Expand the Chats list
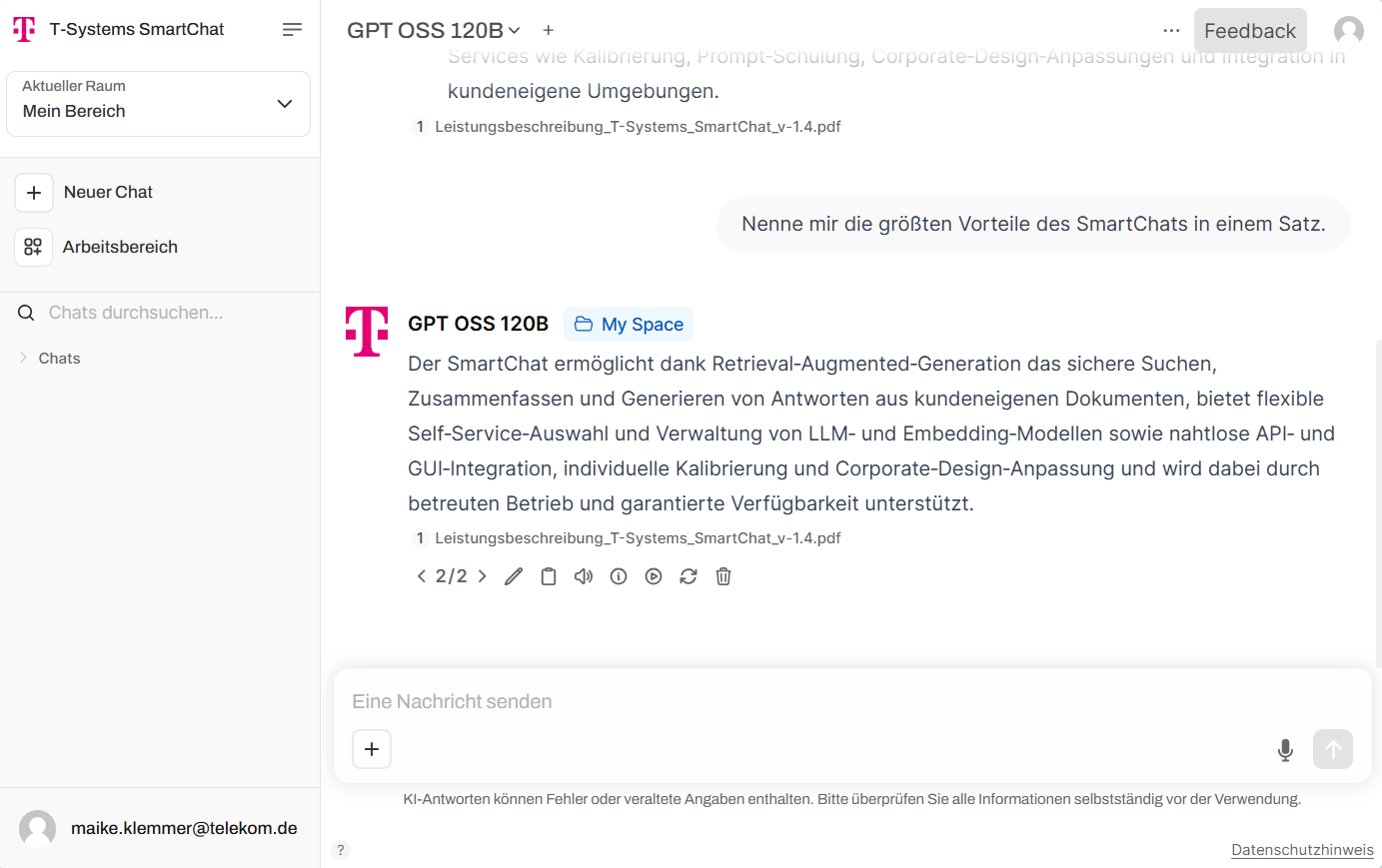 click(x=50, y=359)
